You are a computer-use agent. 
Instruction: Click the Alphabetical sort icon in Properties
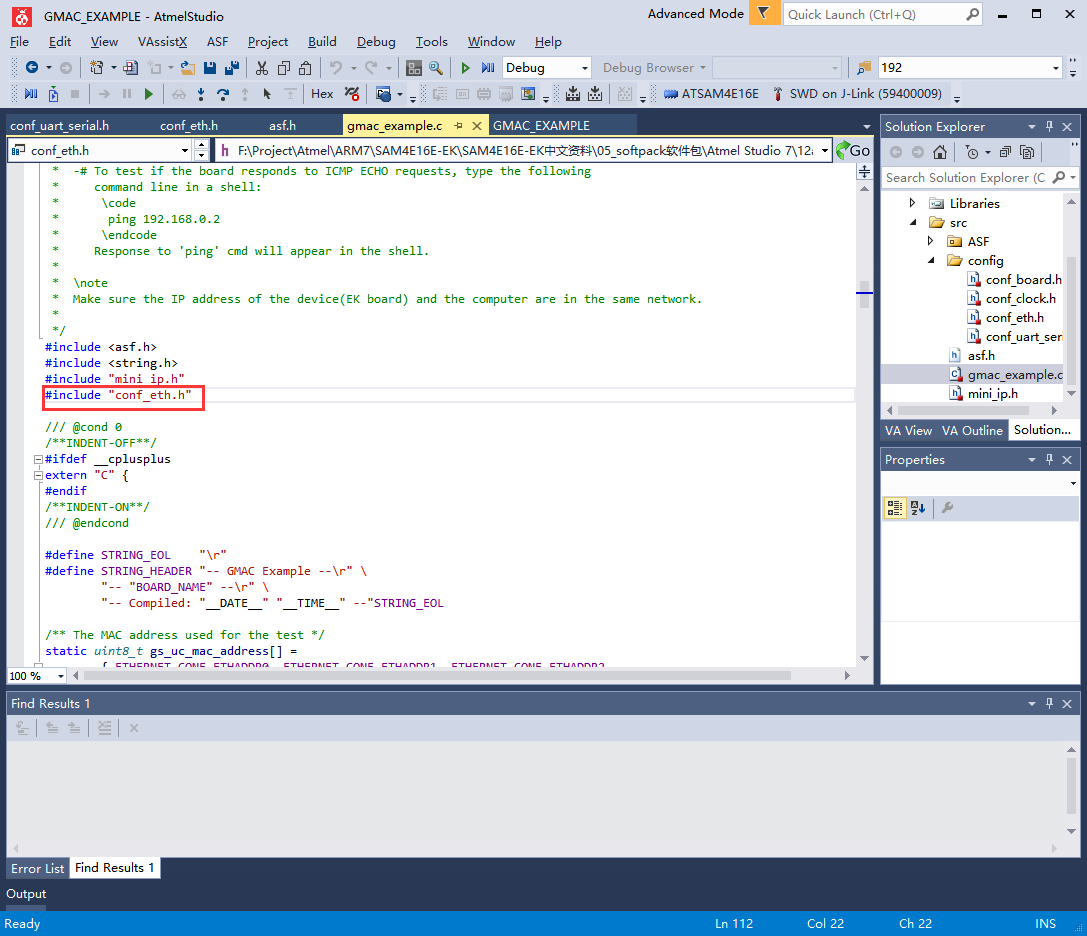pos(918,508)
